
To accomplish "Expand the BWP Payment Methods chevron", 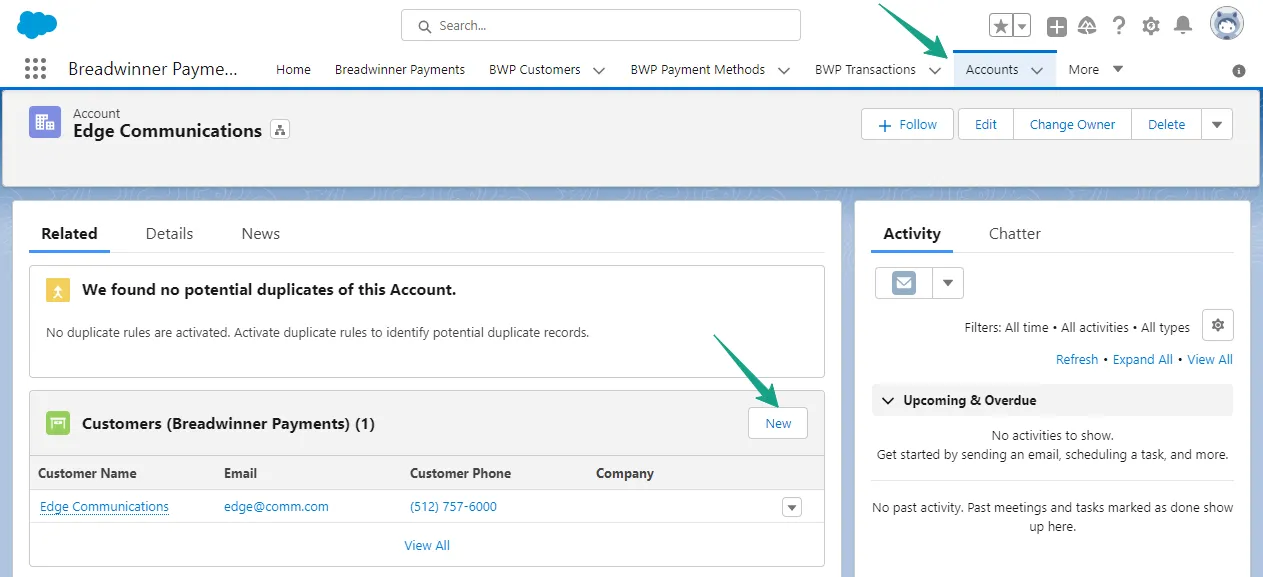I will pos(784,71).
